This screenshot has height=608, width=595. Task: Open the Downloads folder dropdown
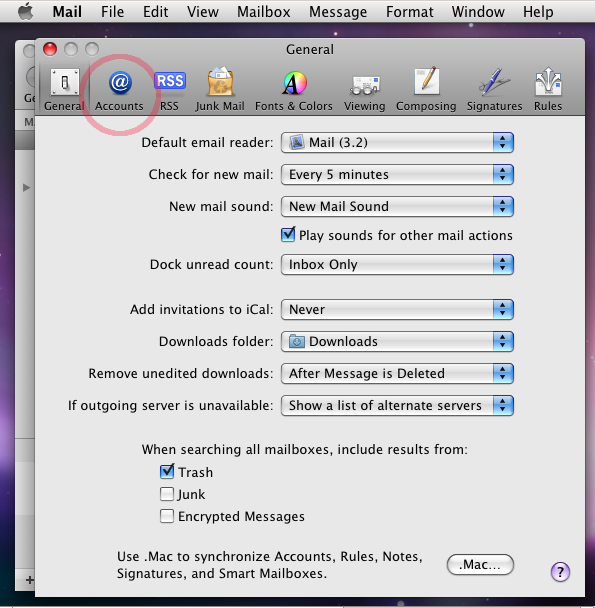(x=397, y=341)
